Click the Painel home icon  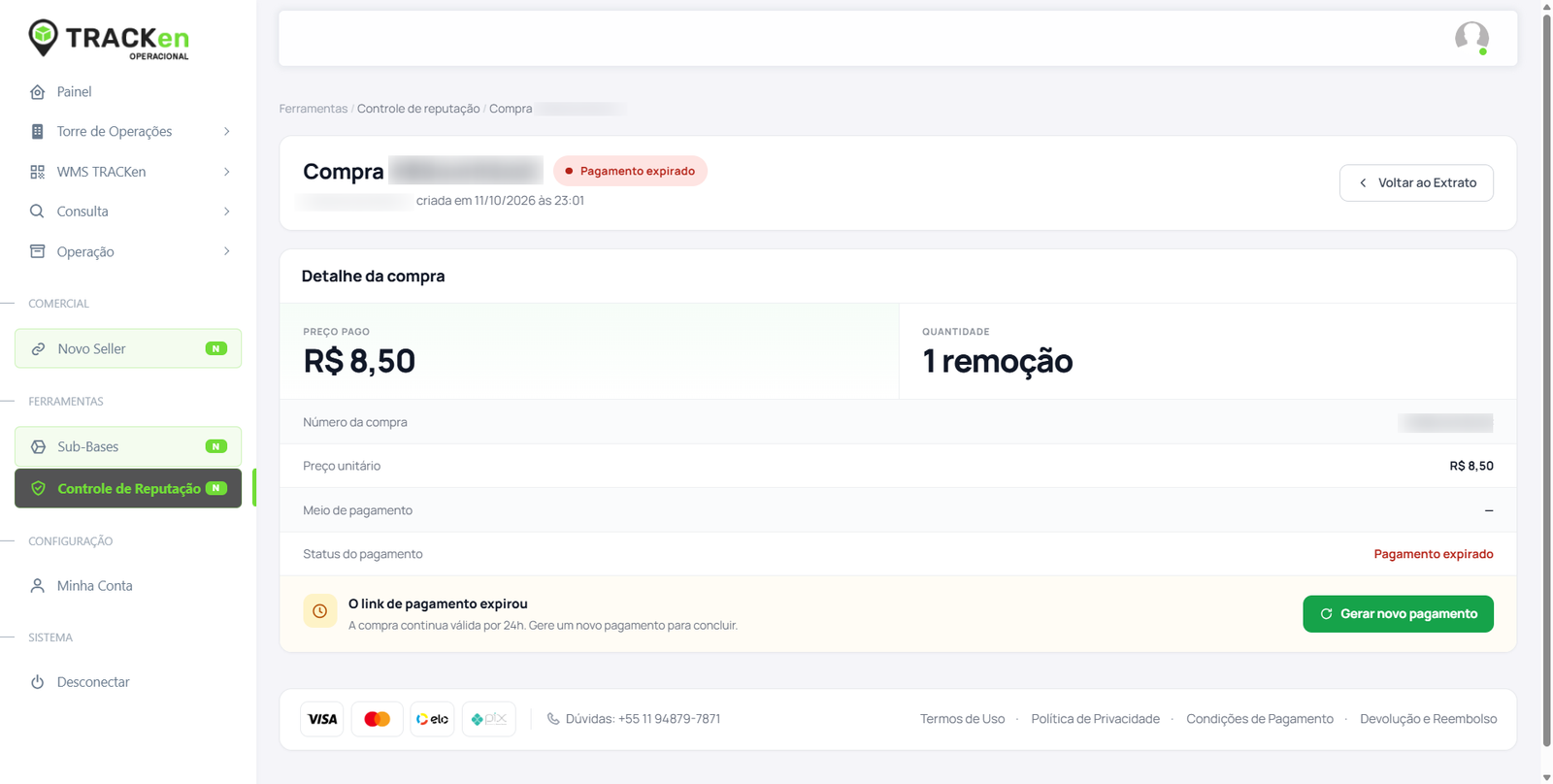[x=37, y=92]
